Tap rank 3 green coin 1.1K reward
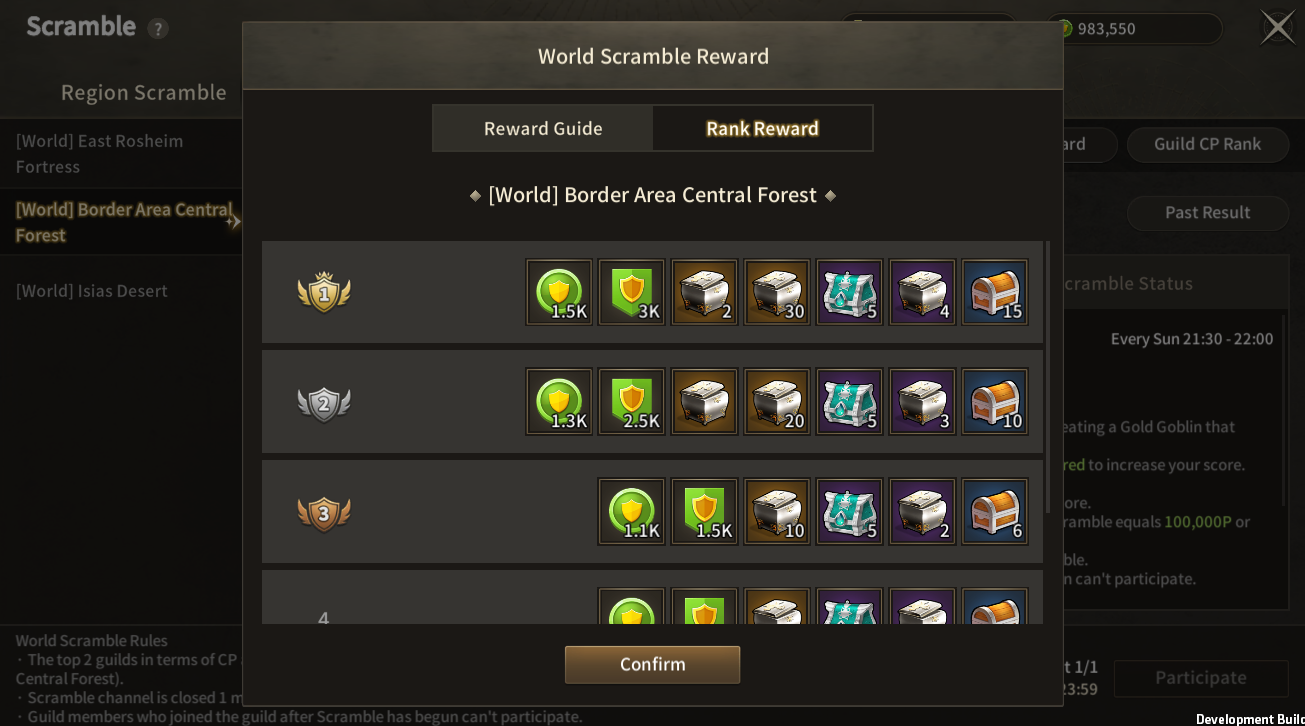1305x726 pixels. pos(631,512)
